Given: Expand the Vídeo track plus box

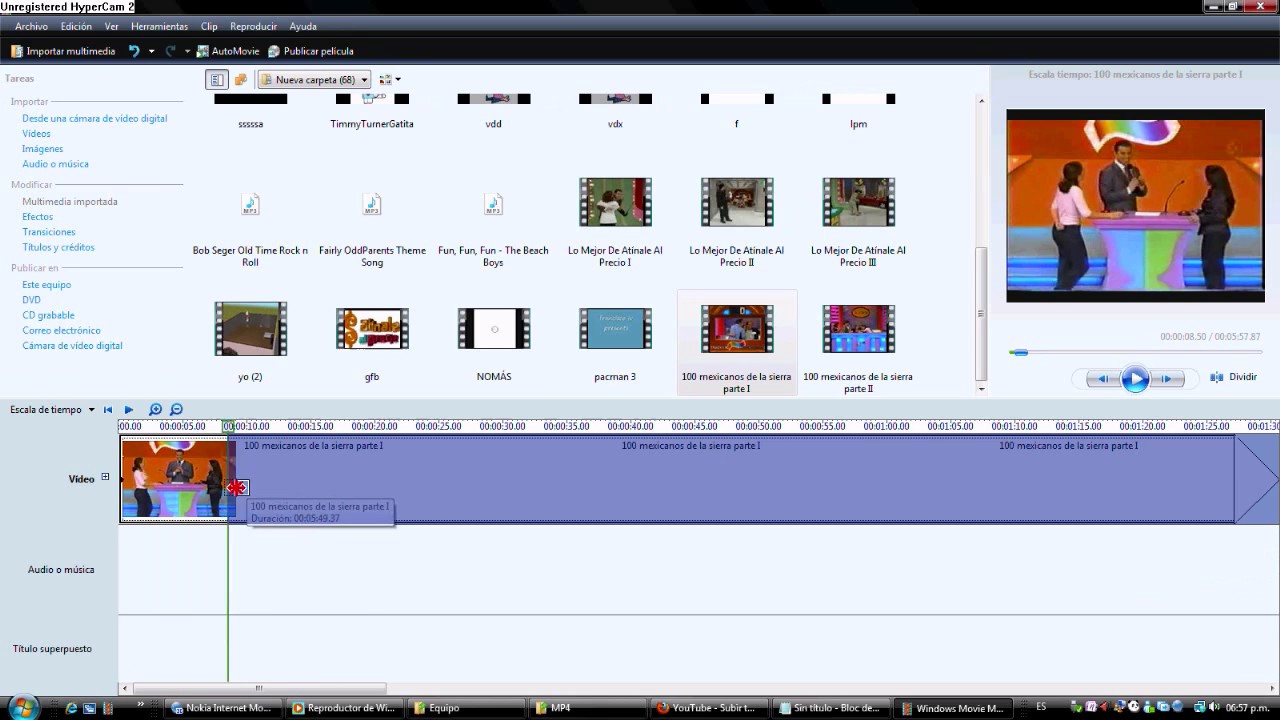Looking at the screenshot, I should (x=105, y=478).
